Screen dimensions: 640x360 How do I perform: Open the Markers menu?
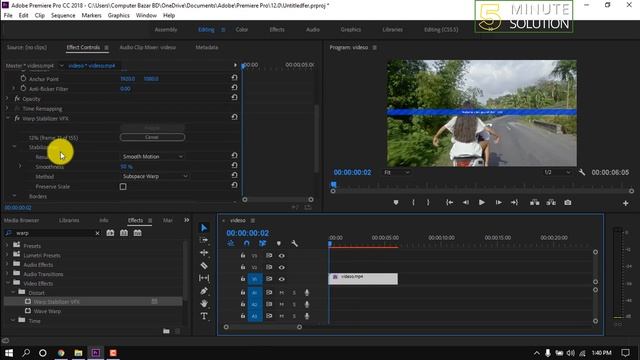coord(91,15)
